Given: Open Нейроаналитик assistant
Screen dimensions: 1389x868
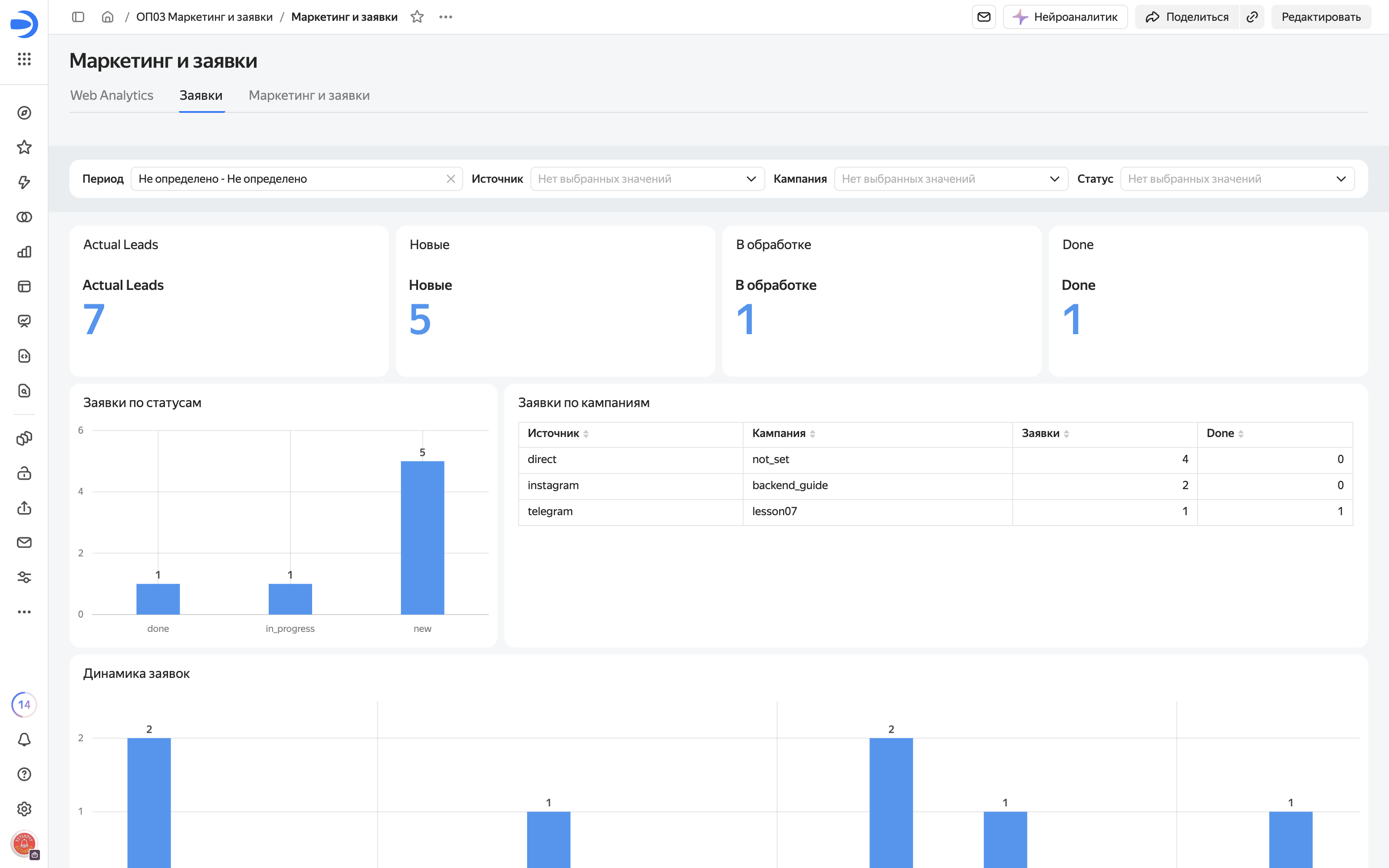Looking at the screenshot, I should click(1065, 17).
